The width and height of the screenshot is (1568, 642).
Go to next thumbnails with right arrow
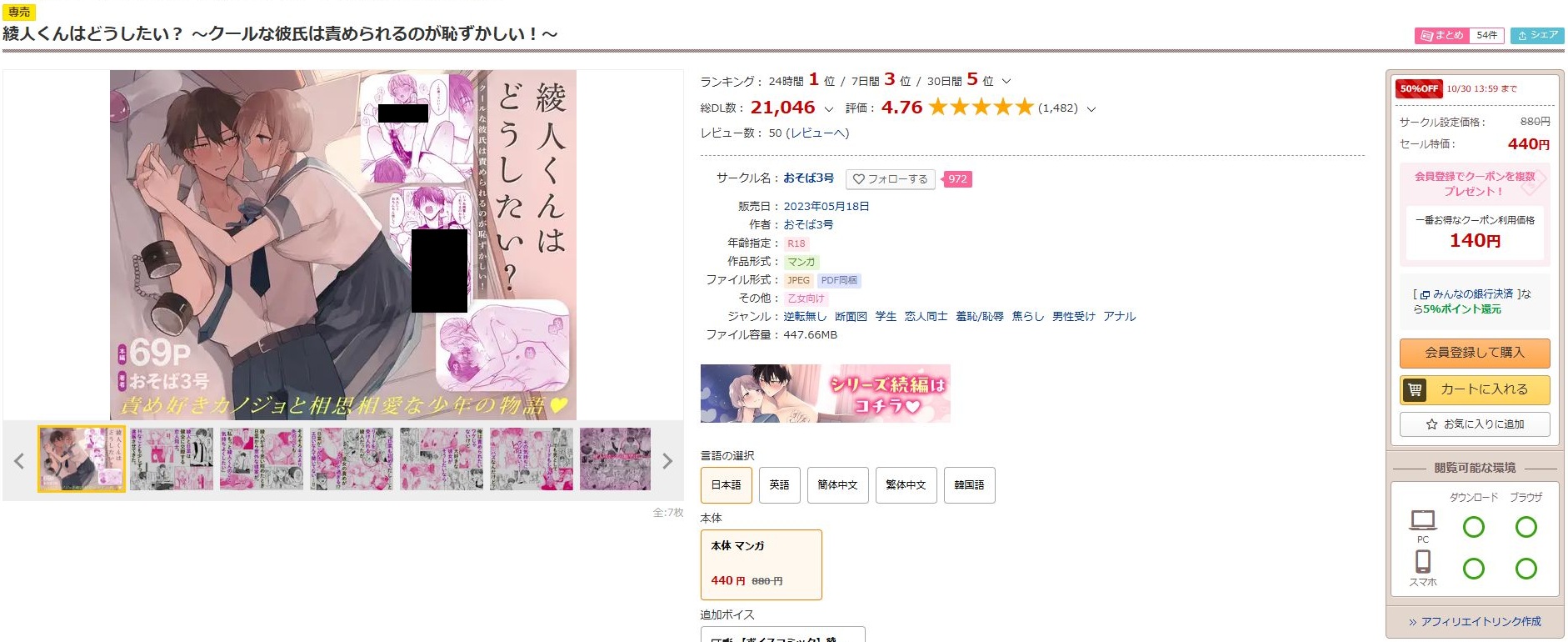(667, 461)
